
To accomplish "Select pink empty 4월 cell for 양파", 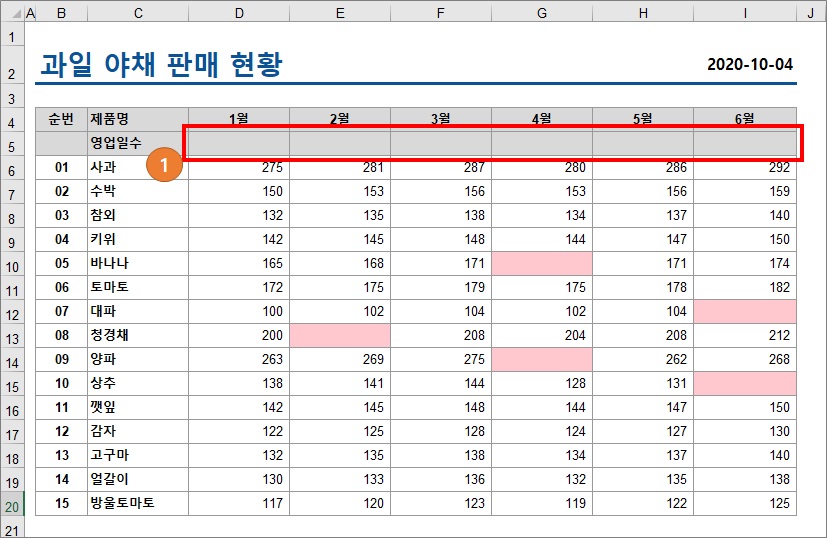I will tap(542, 359).
